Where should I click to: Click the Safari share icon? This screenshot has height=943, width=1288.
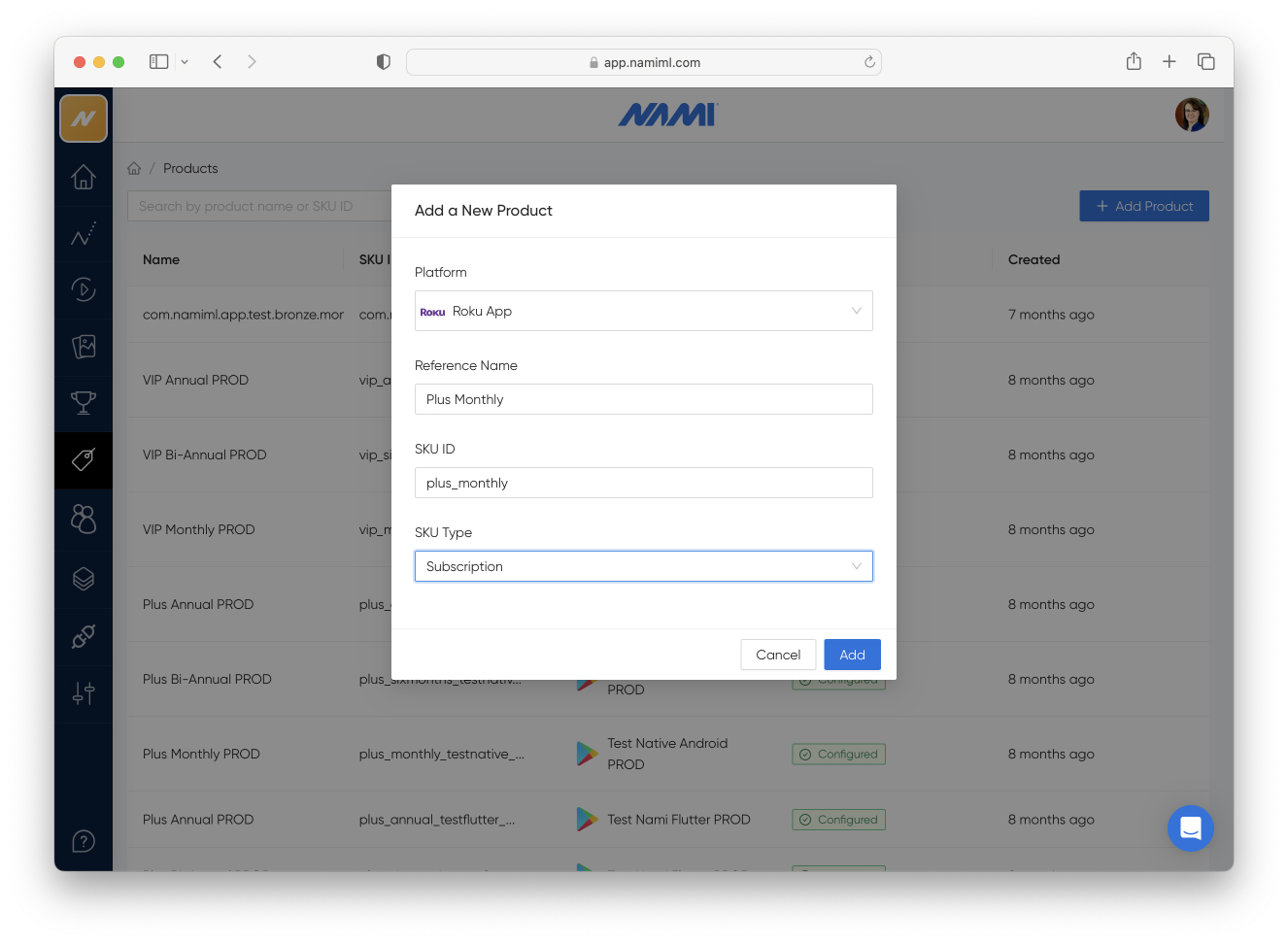tap(1134, 62)
